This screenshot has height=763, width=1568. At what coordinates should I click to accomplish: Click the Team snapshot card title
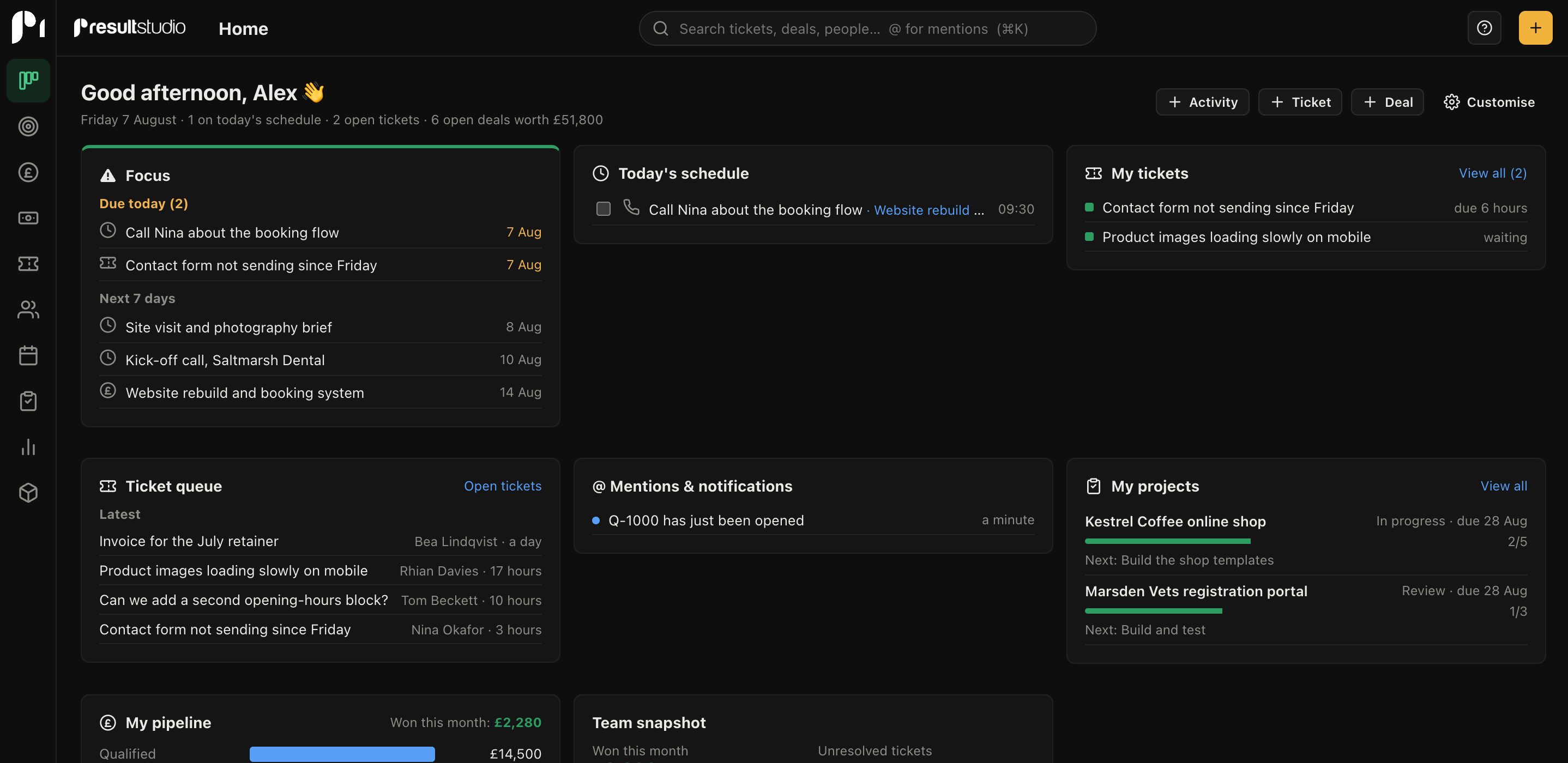(x=648, y=723)
